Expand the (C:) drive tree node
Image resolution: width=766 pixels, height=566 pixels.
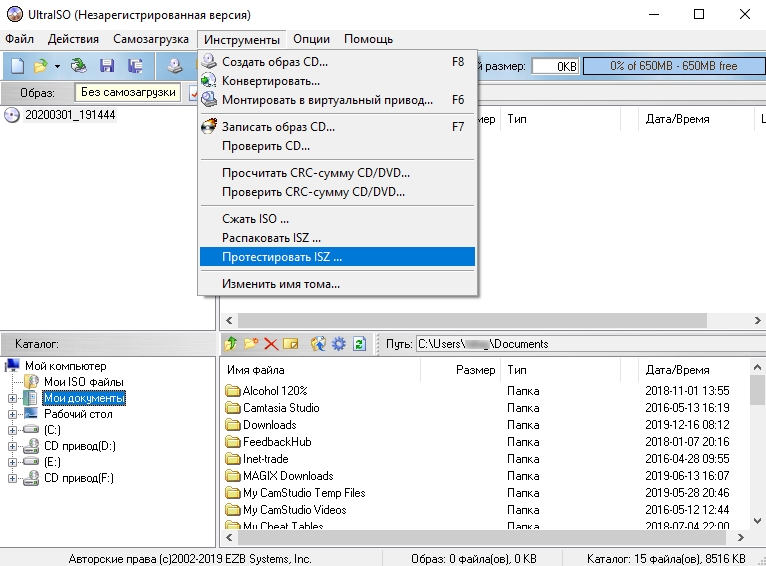pos(12,430)
